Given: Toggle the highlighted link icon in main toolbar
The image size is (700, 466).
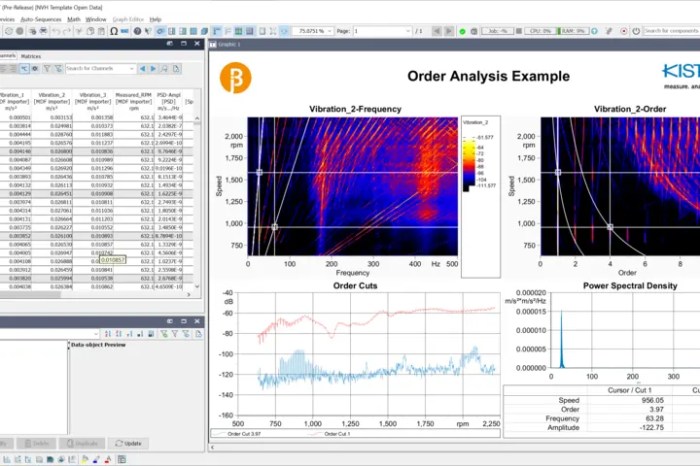Looking at the screenshot, I should (160, 31).
